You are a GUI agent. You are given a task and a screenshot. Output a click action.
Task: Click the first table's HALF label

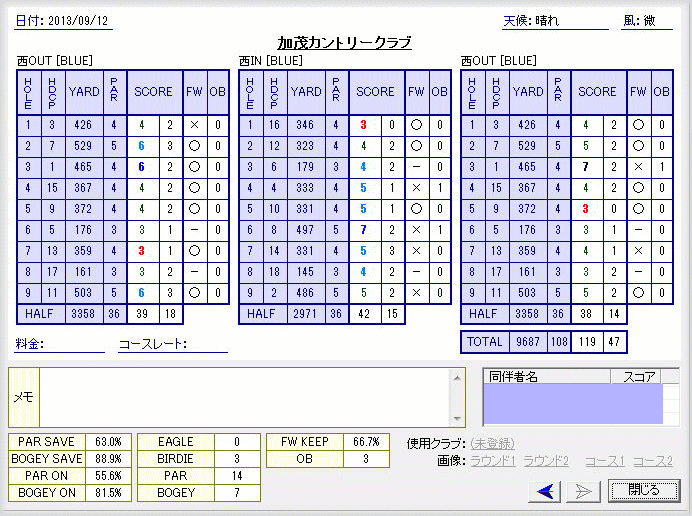pyautogui.click(x=39, y=314)
